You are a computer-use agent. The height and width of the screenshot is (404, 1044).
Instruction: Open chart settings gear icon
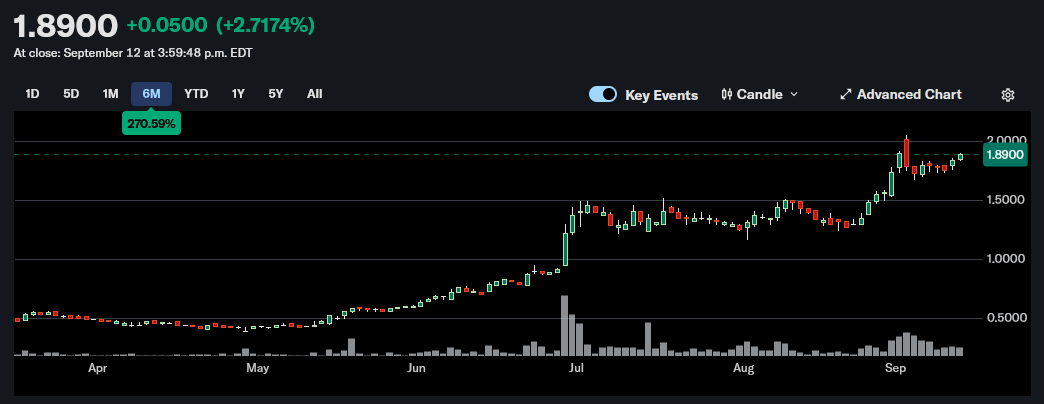(1007, 95)
